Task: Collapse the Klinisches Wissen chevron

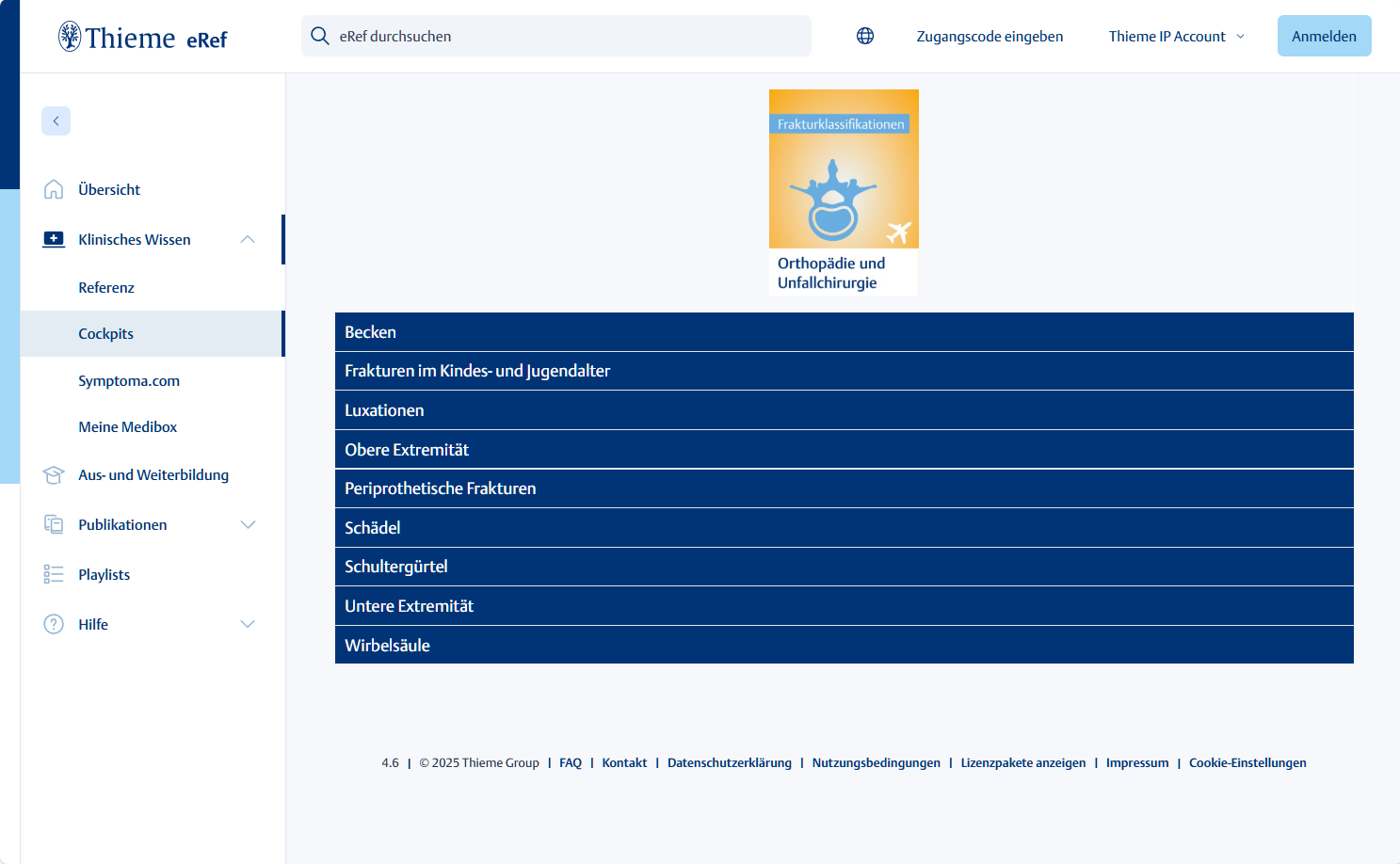Action: tap(248, 239)
